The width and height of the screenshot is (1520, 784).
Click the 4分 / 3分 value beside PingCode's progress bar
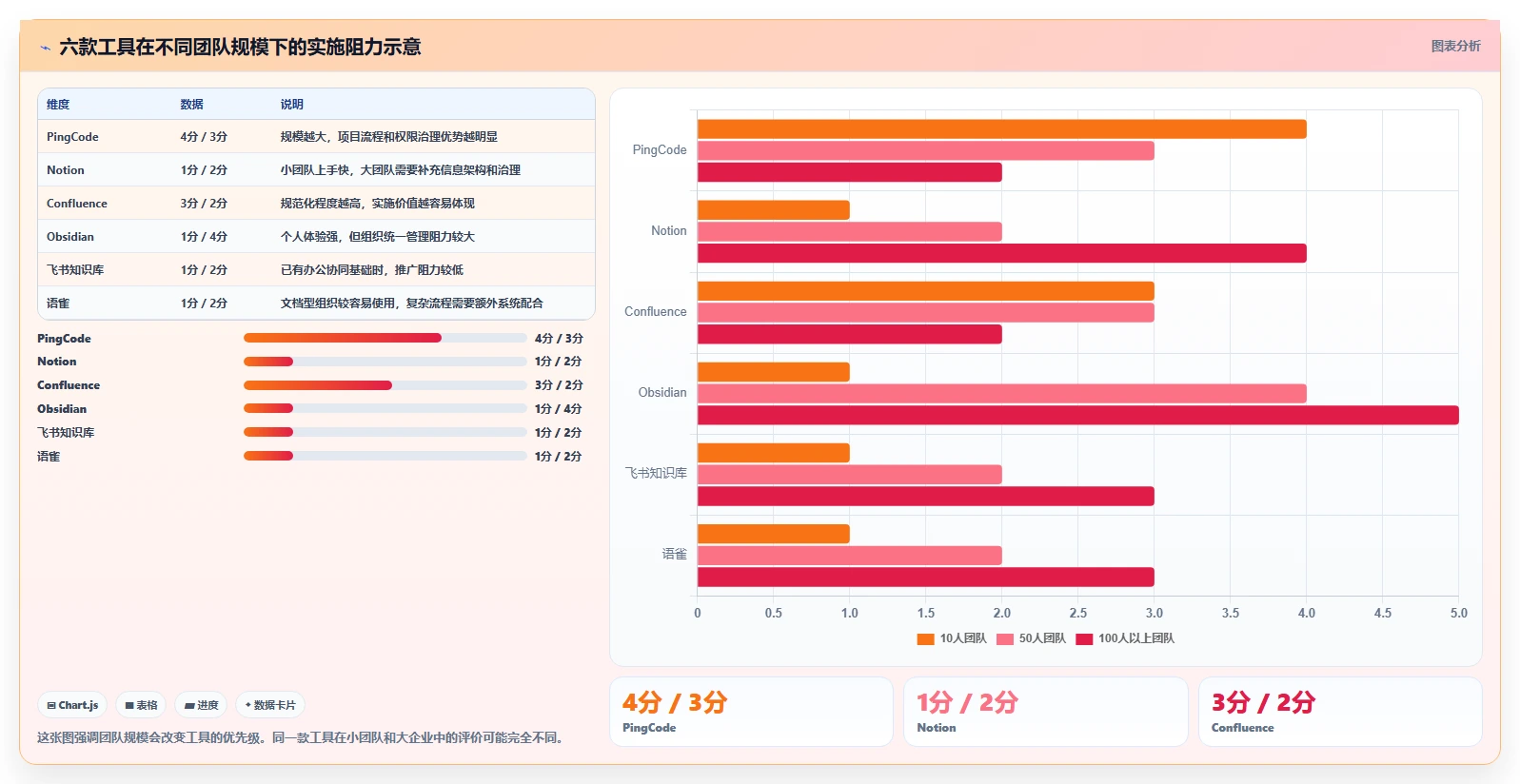[x=559, y=339]
